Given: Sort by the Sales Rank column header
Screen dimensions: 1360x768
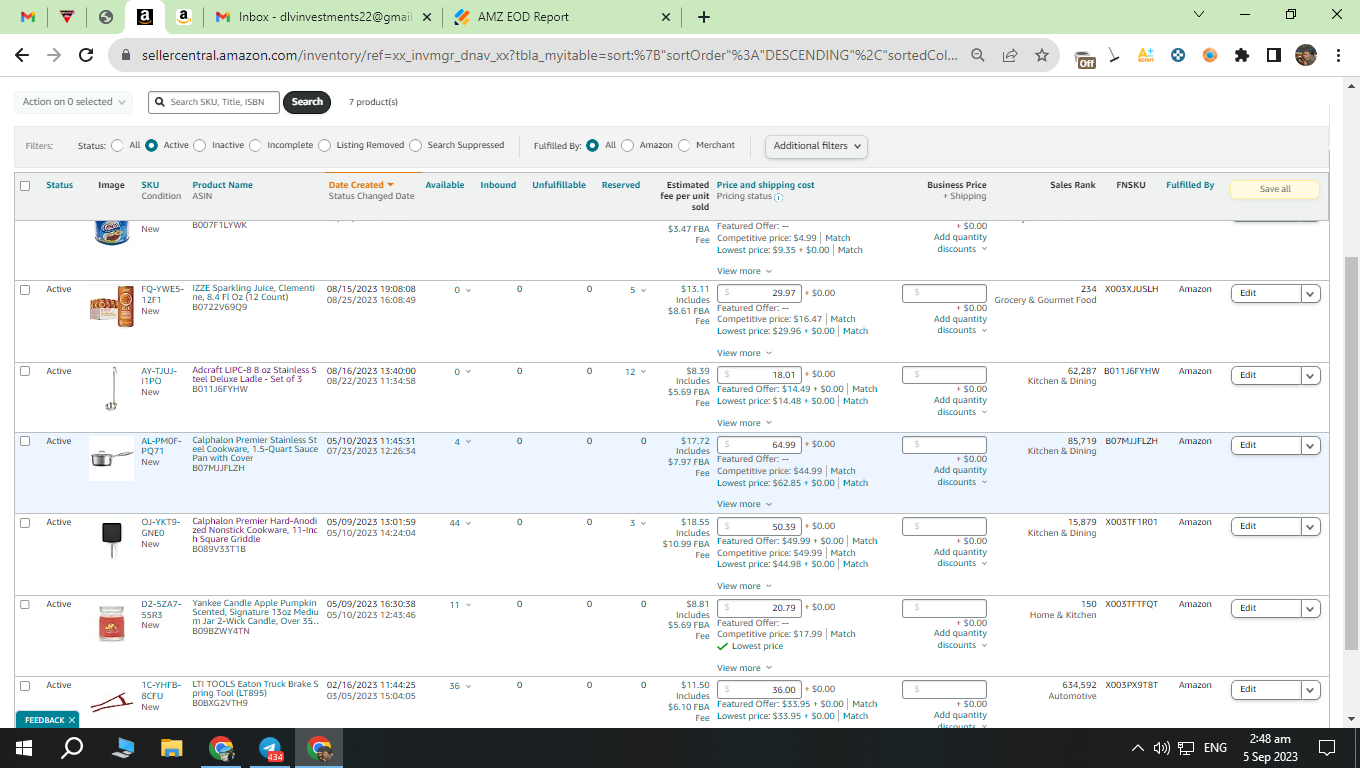Looking at the screenshot, I should pos(1073,185).
